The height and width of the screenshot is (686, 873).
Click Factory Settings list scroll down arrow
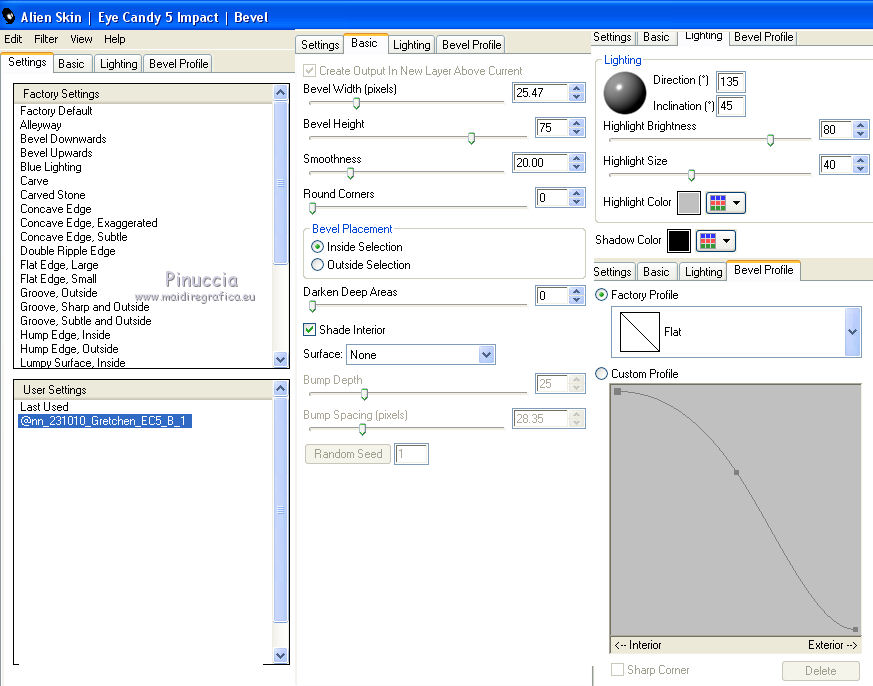tap(281, 360)
